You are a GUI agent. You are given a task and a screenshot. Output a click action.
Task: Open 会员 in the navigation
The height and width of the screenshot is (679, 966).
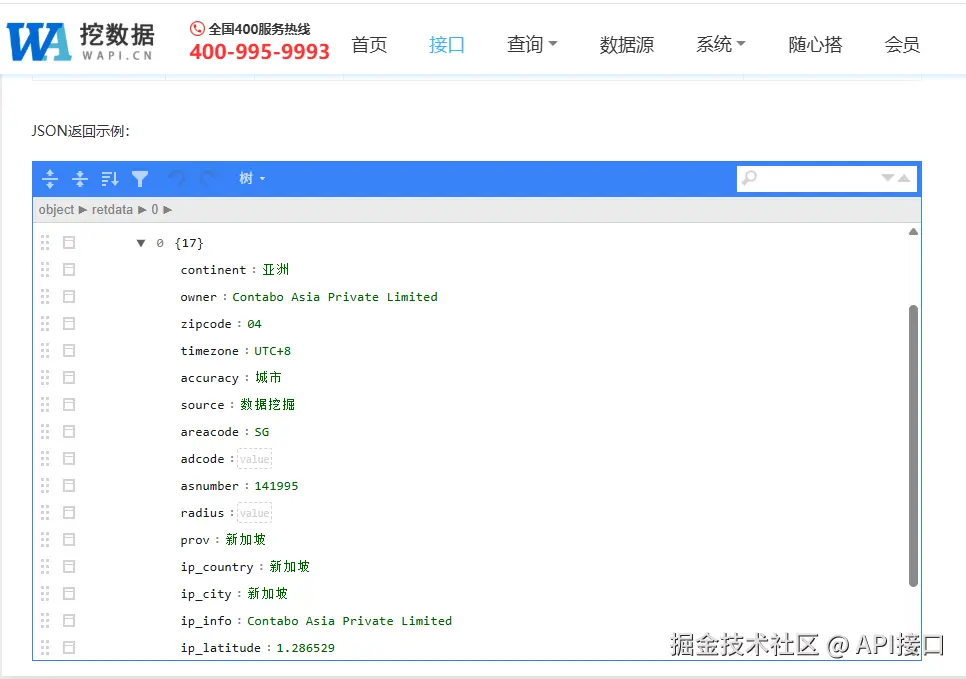pos(902,44)
